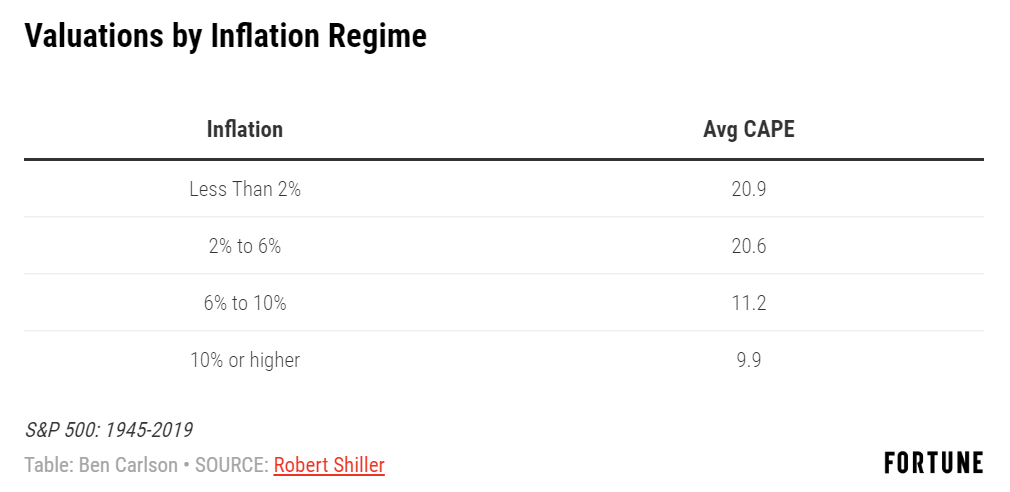The image size is (1010, 492).
Task: Click the 11.2 CAPE value
Action: [x=748, y=303]
